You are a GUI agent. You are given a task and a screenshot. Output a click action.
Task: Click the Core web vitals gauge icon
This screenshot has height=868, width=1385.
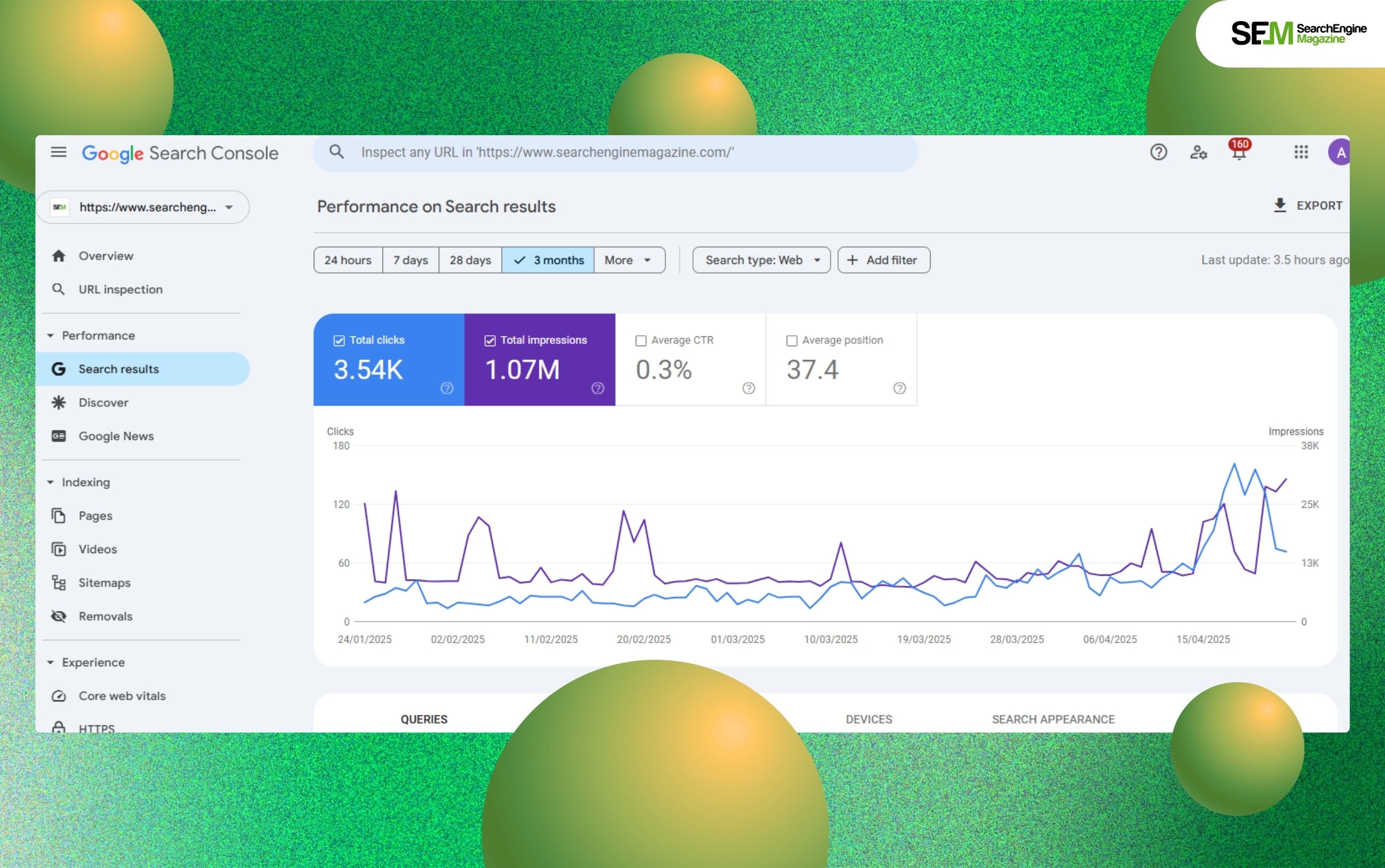click(x=58, y=696)
